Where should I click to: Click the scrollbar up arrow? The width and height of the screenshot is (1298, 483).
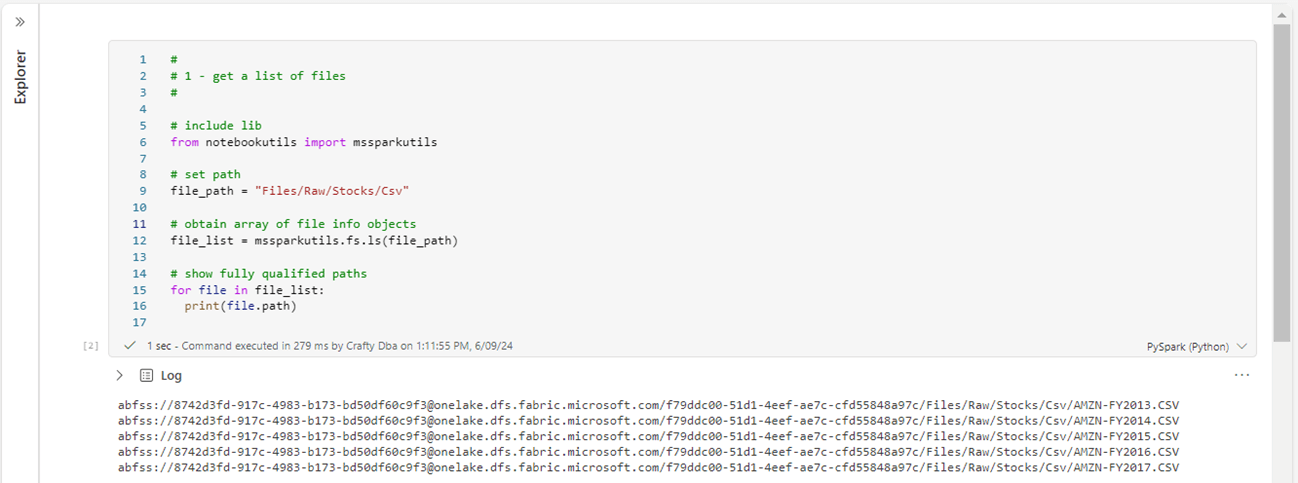point(1281,15)
